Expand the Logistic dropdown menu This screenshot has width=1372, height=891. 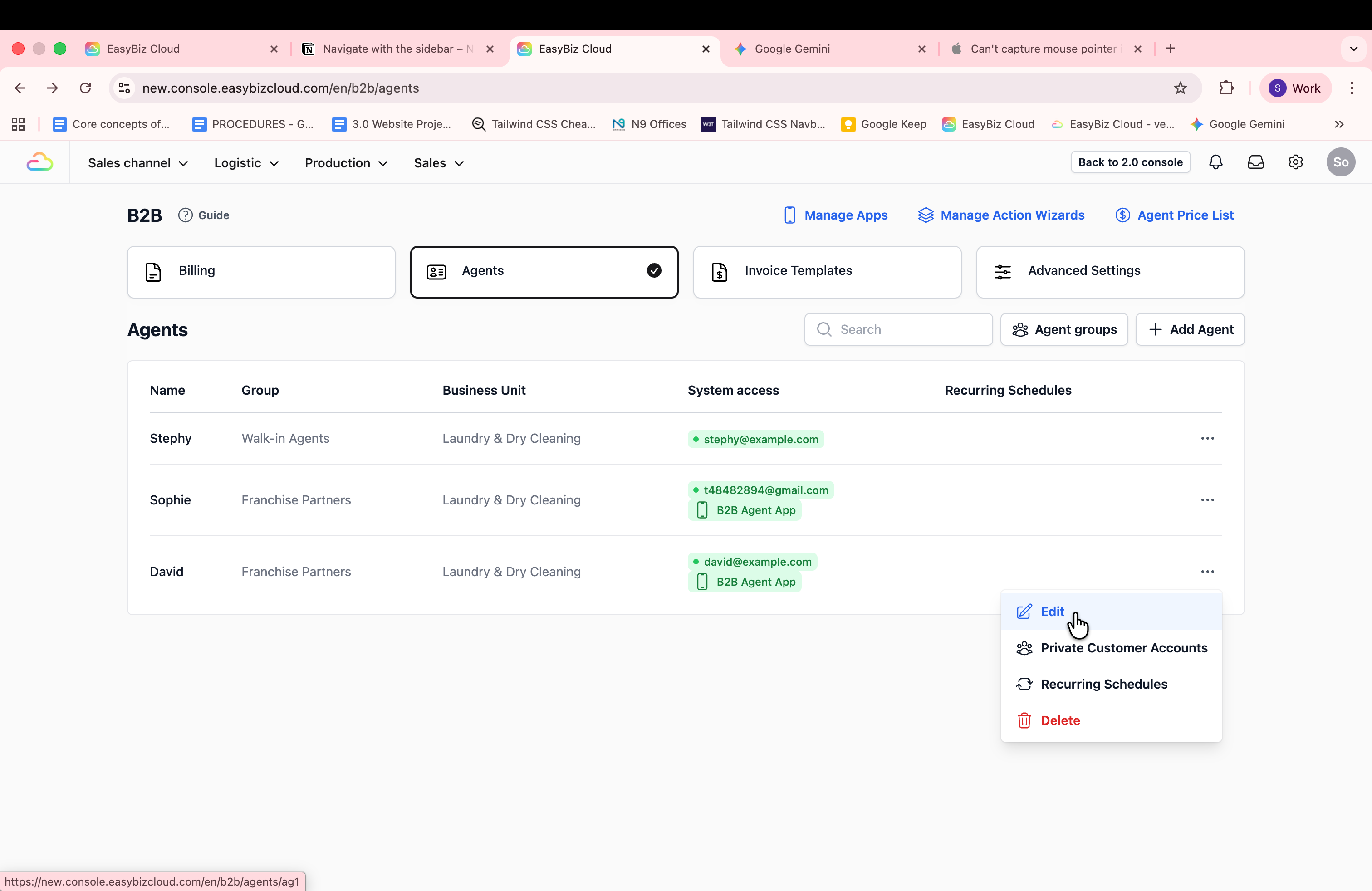click(x=246, y=163)
